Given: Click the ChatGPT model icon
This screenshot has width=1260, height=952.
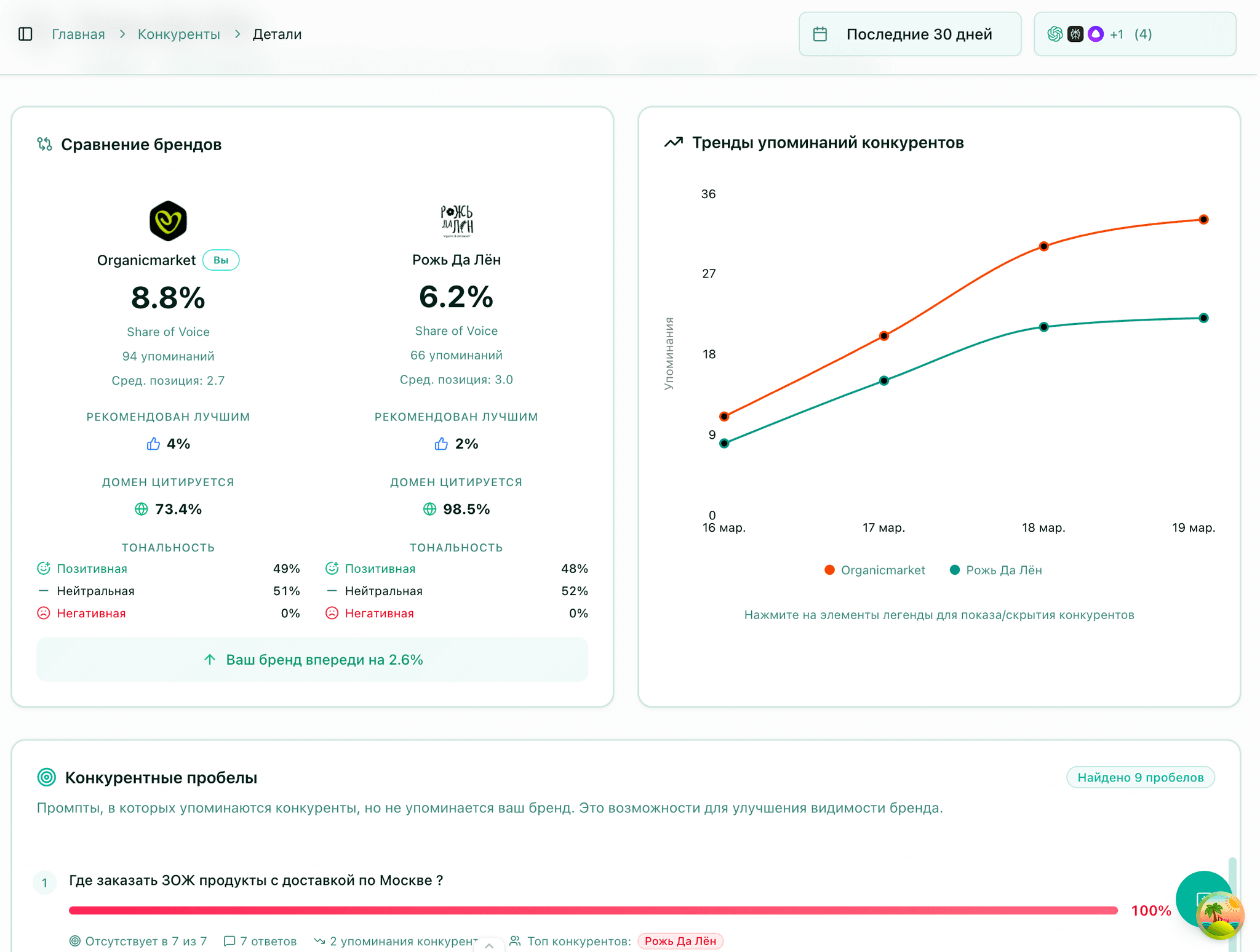Looking at the screenshot, I should point(1055,34).
